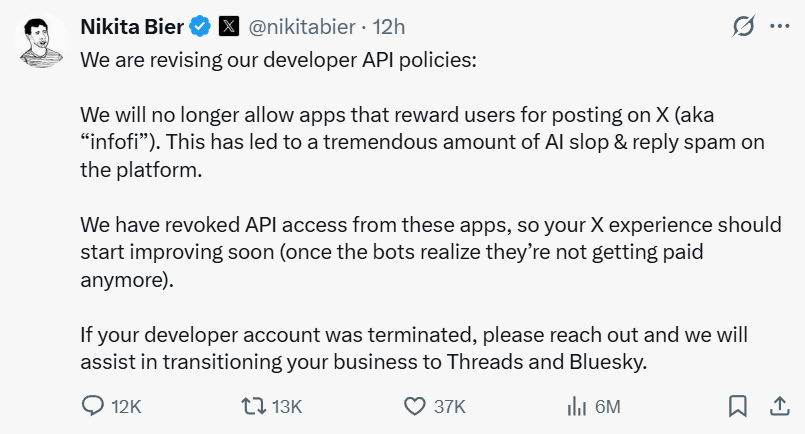805x434 pixels.
Task: Click the reply speech bubble icon
Action: click(x=92, y=406)
